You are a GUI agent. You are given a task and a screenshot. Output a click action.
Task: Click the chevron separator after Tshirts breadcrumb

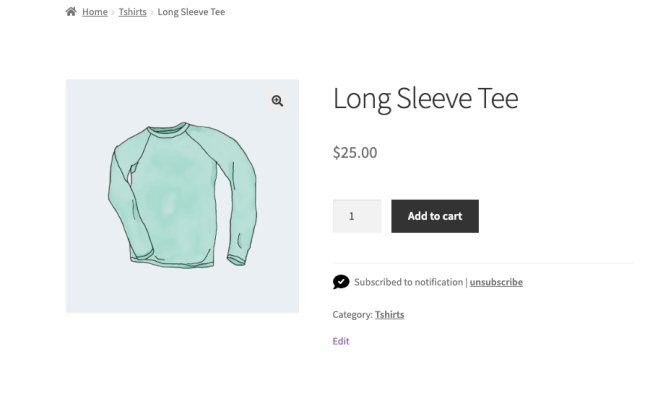tap(152, 12)
